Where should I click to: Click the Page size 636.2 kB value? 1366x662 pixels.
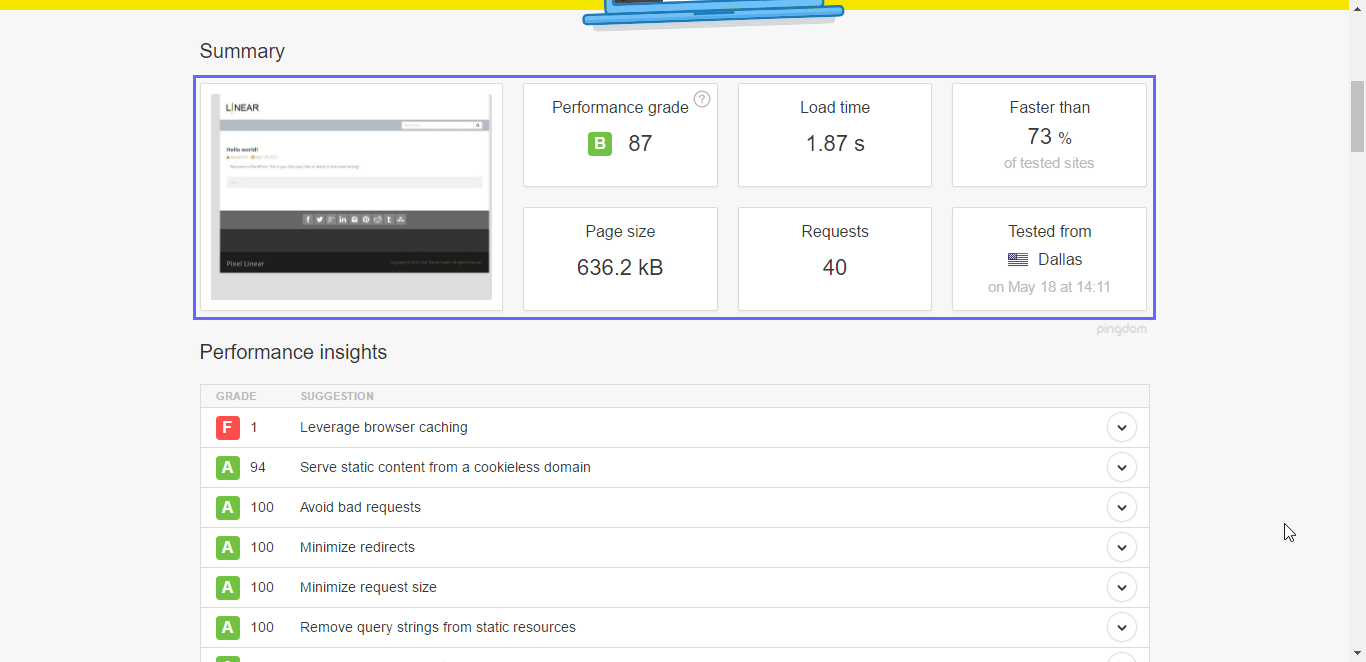pyautogui.click(x=620, y=268)
